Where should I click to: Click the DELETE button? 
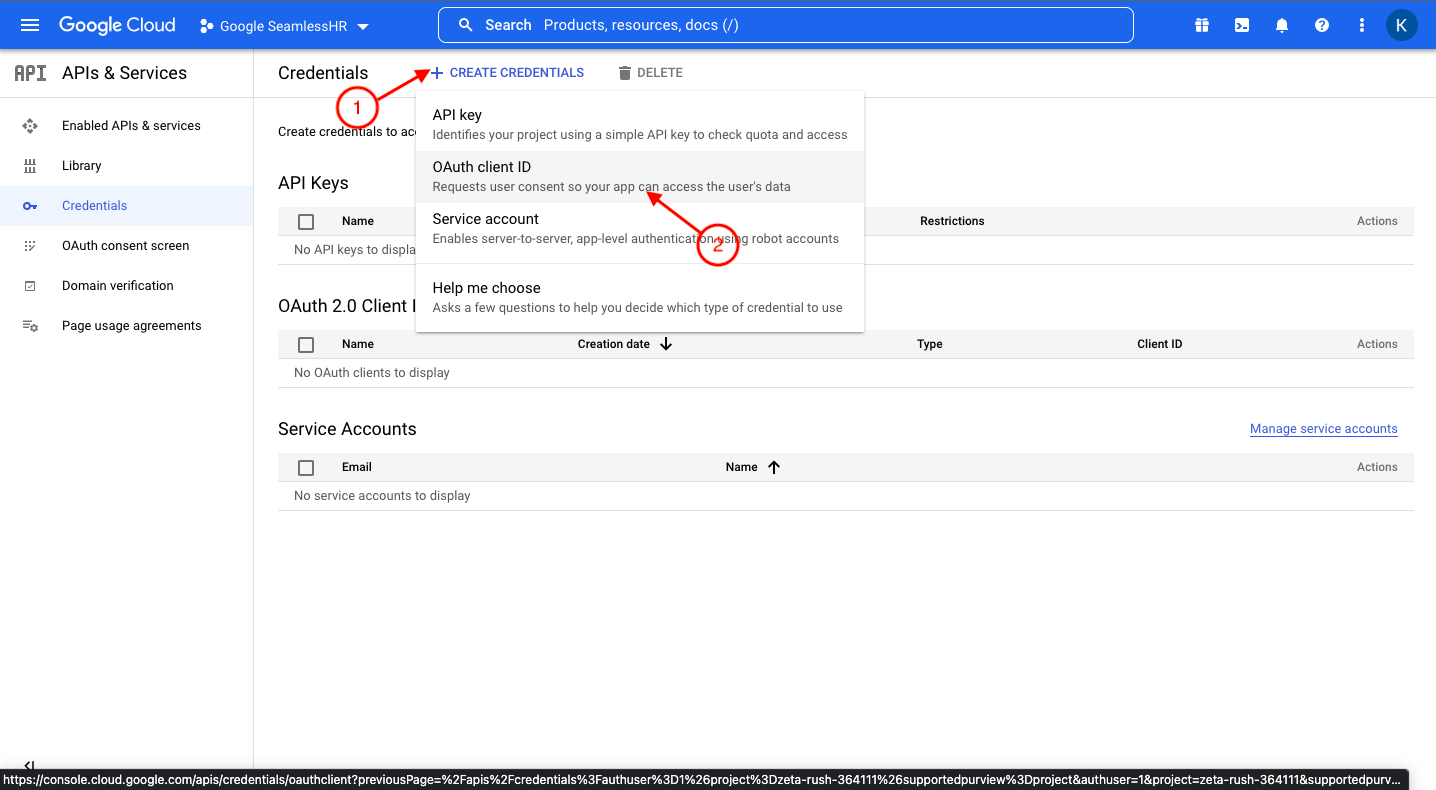(650, 73)
